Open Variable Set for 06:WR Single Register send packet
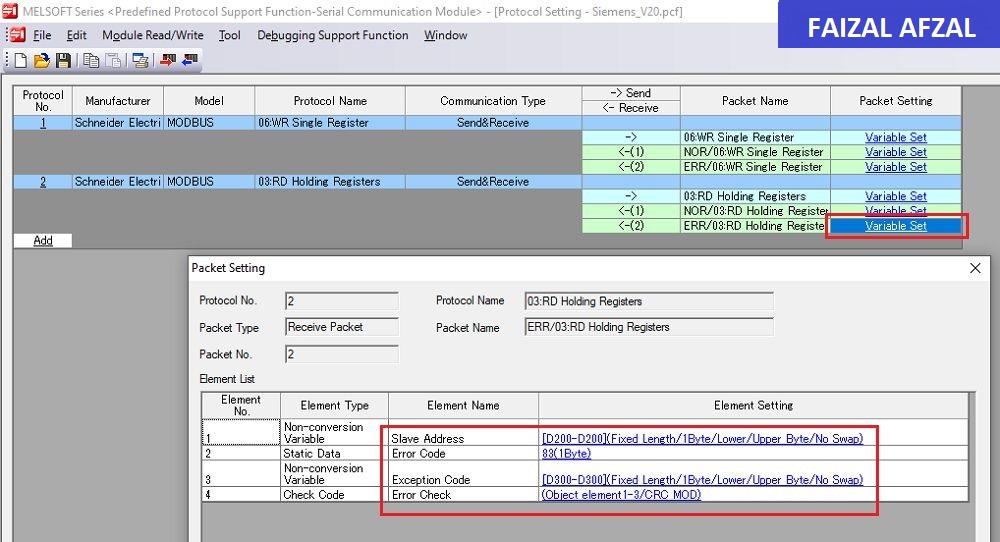Screen dimensions: 1000x542 (895, 137)
